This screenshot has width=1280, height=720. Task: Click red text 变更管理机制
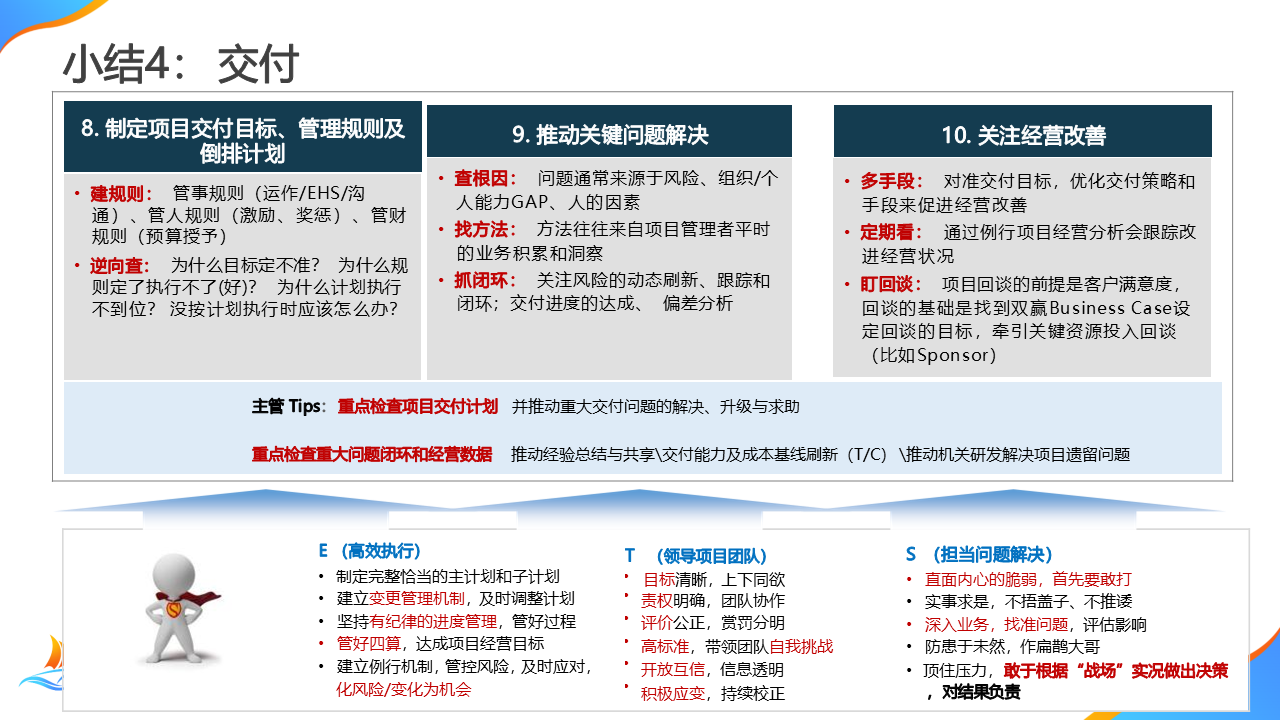417,599
